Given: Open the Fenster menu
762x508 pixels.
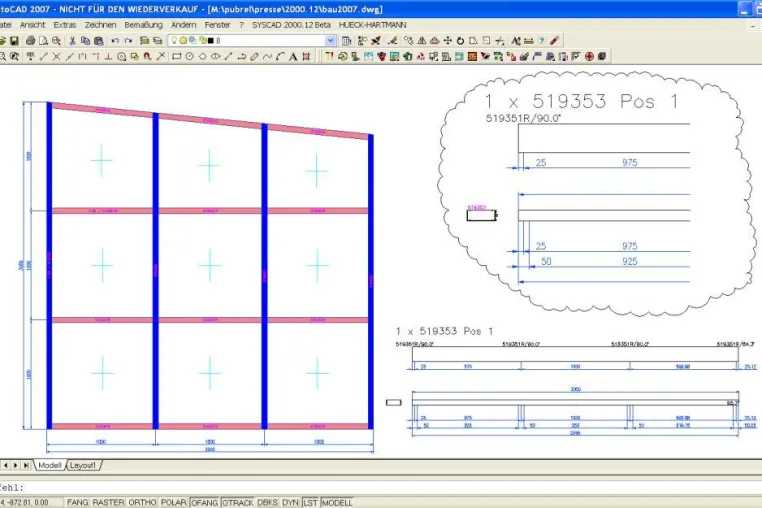Looking at the screenshot, I should pos(217,25).
